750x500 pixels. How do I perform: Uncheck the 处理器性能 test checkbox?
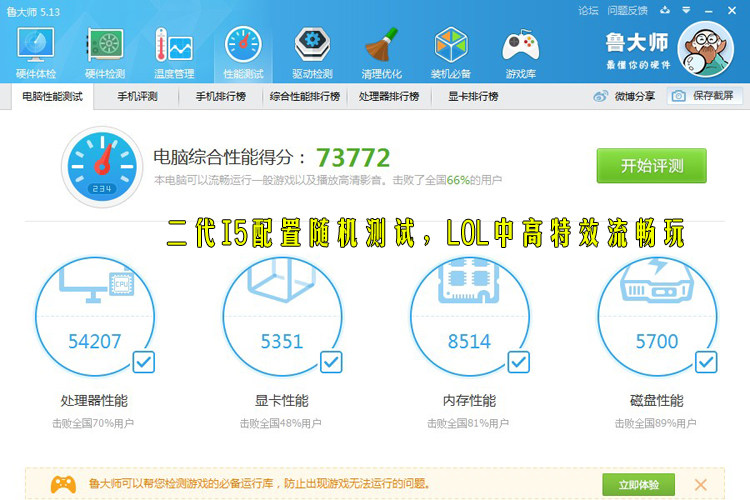pyautogui.click(x=143, y=362)
